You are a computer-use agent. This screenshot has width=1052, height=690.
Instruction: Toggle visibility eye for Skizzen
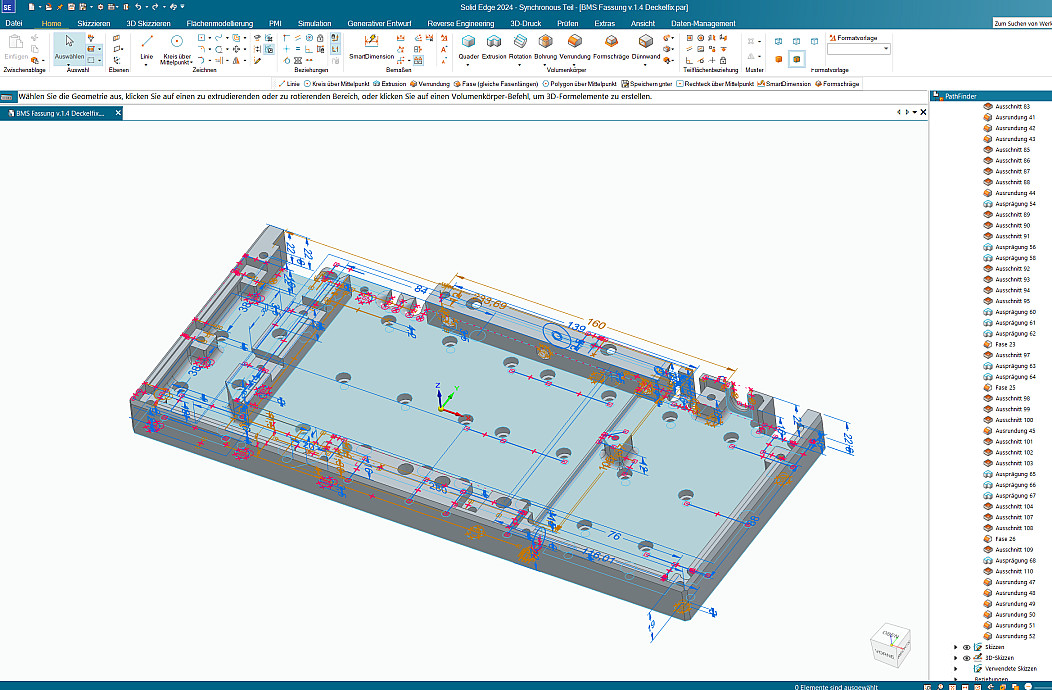pos(966,647)
